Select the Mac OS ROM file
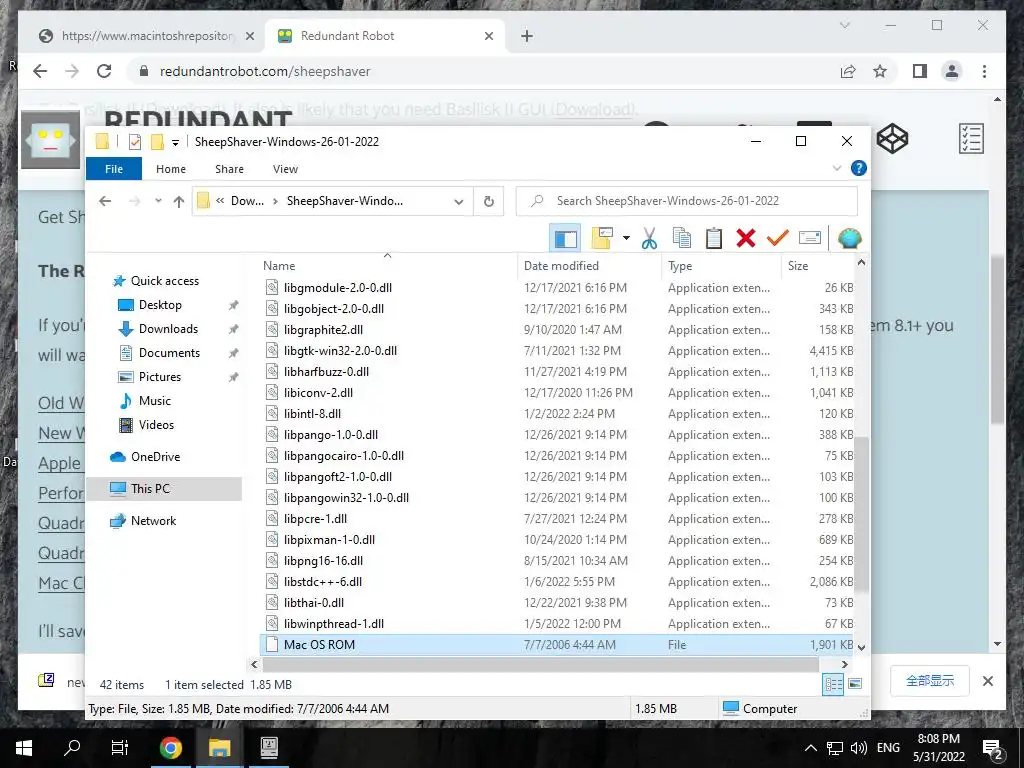Viewport: 1024px width, 768px height. tap(556, 645)
